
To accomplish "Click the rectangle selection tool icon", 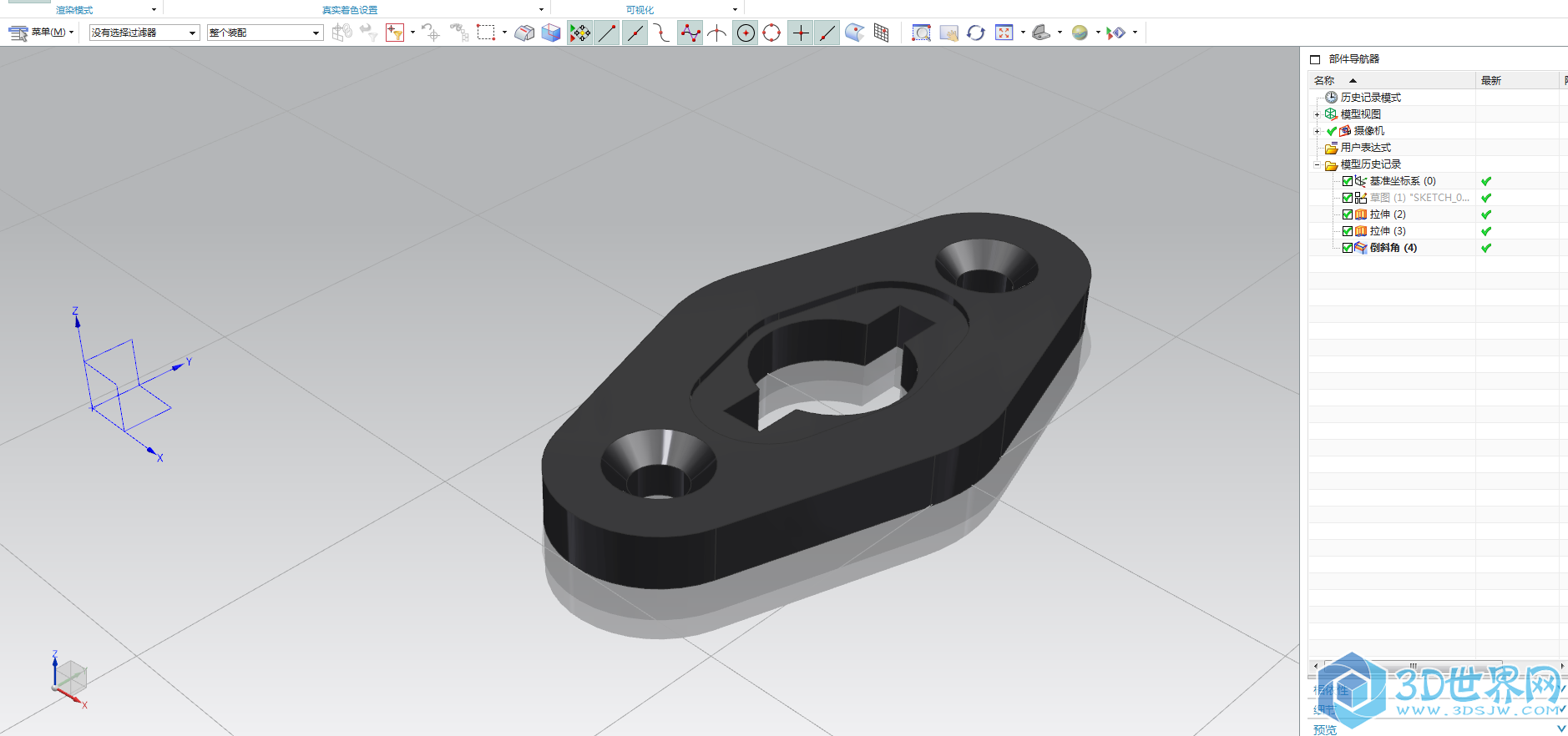I will pos(486,33).
